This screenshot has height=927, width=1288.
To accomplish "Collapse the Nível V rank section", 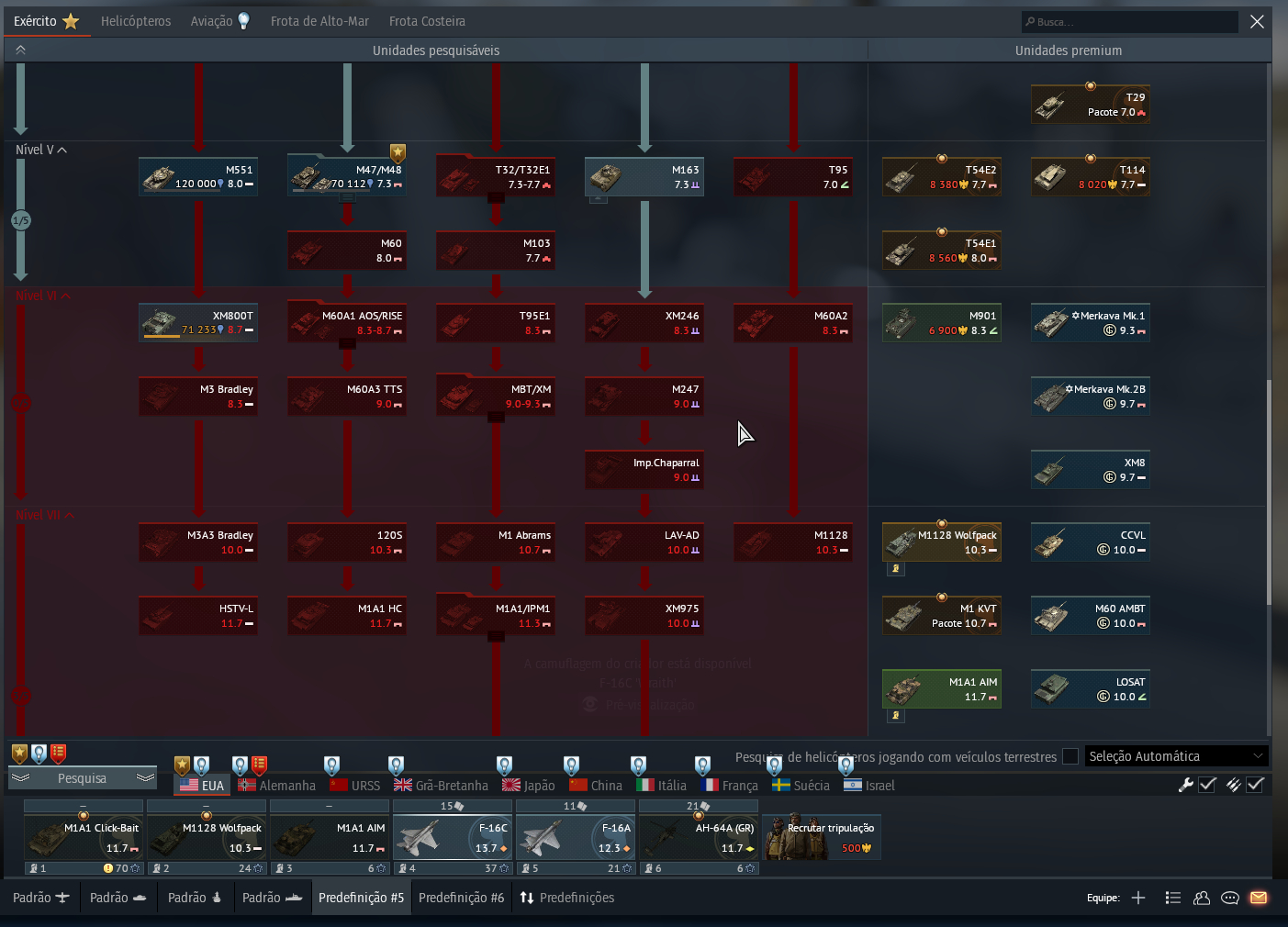I will point(41,150).
